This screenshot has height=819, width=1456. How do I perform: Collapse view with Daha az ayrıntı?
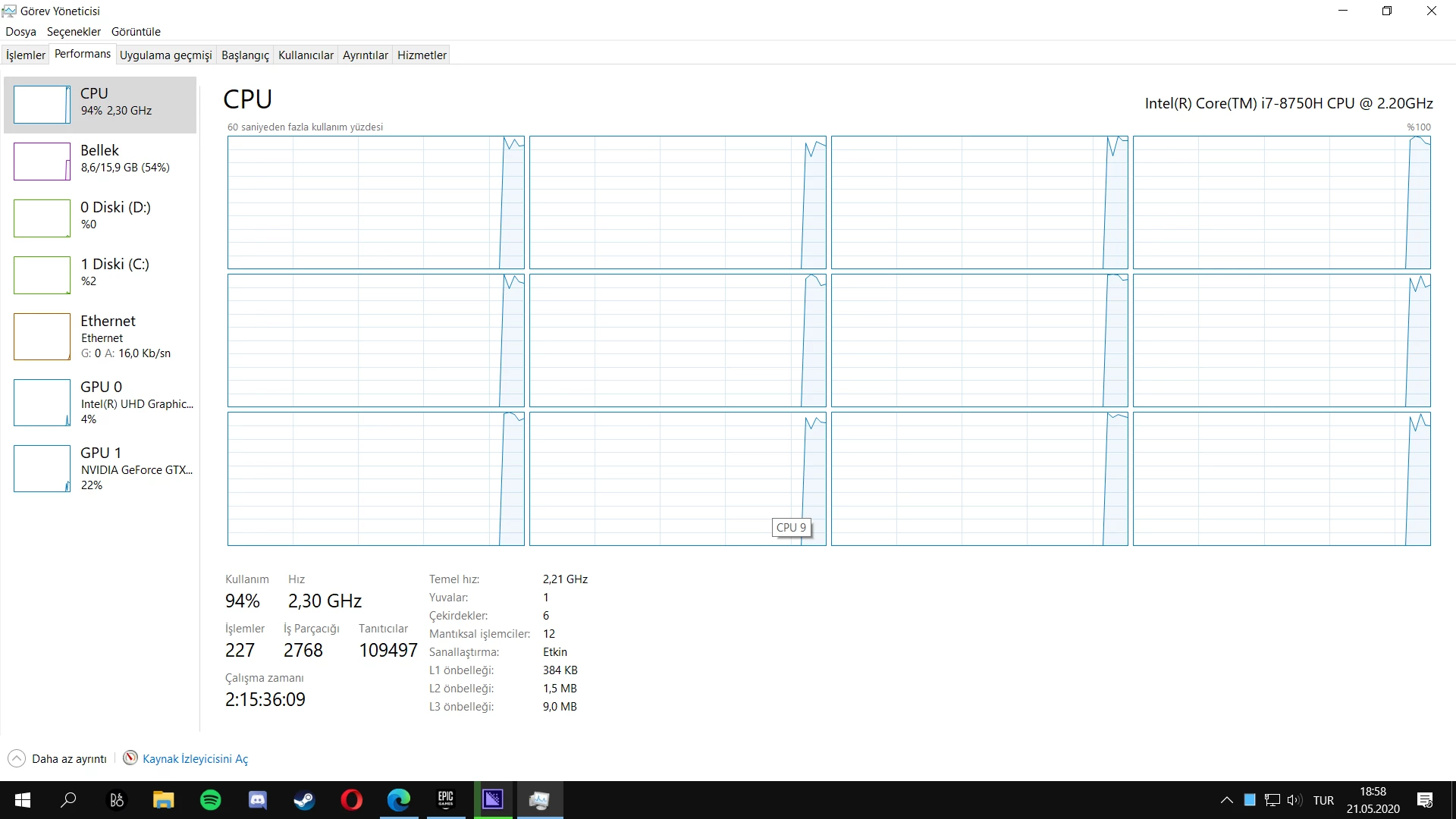[58, 759]
